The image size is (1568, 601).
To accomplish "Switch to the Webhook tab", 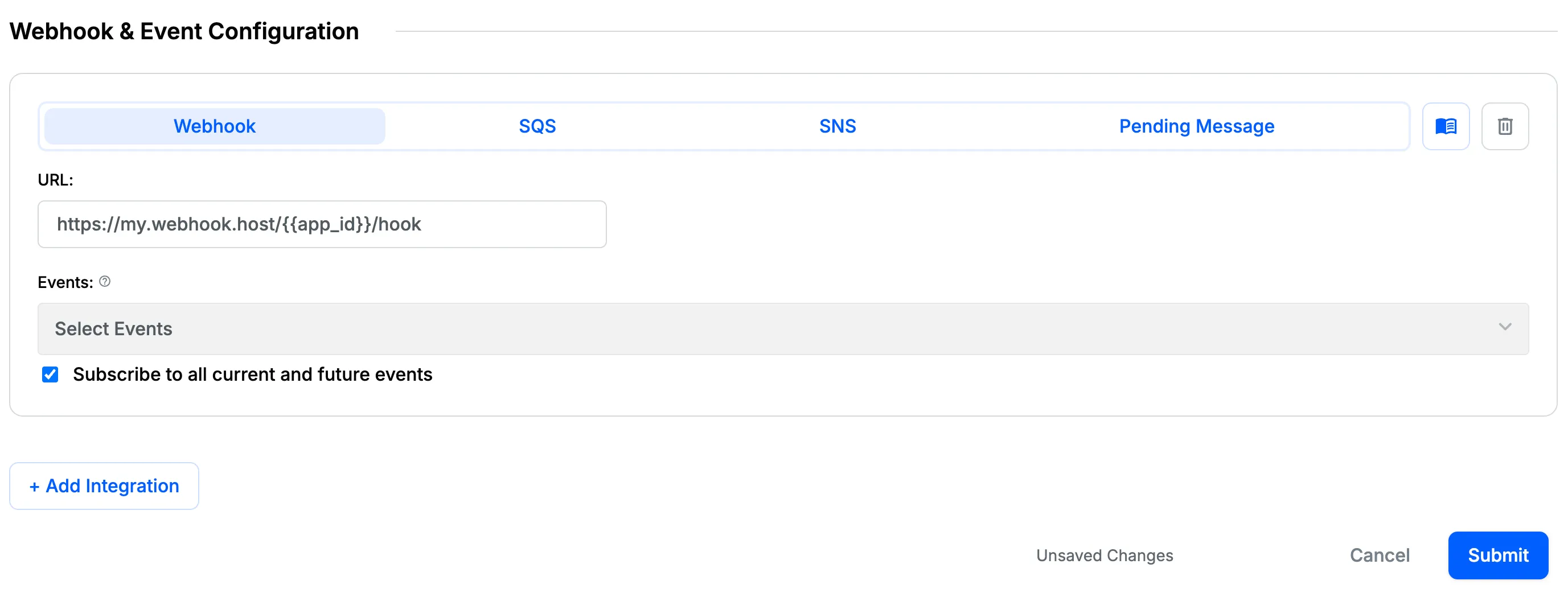I will pos(214,126).
